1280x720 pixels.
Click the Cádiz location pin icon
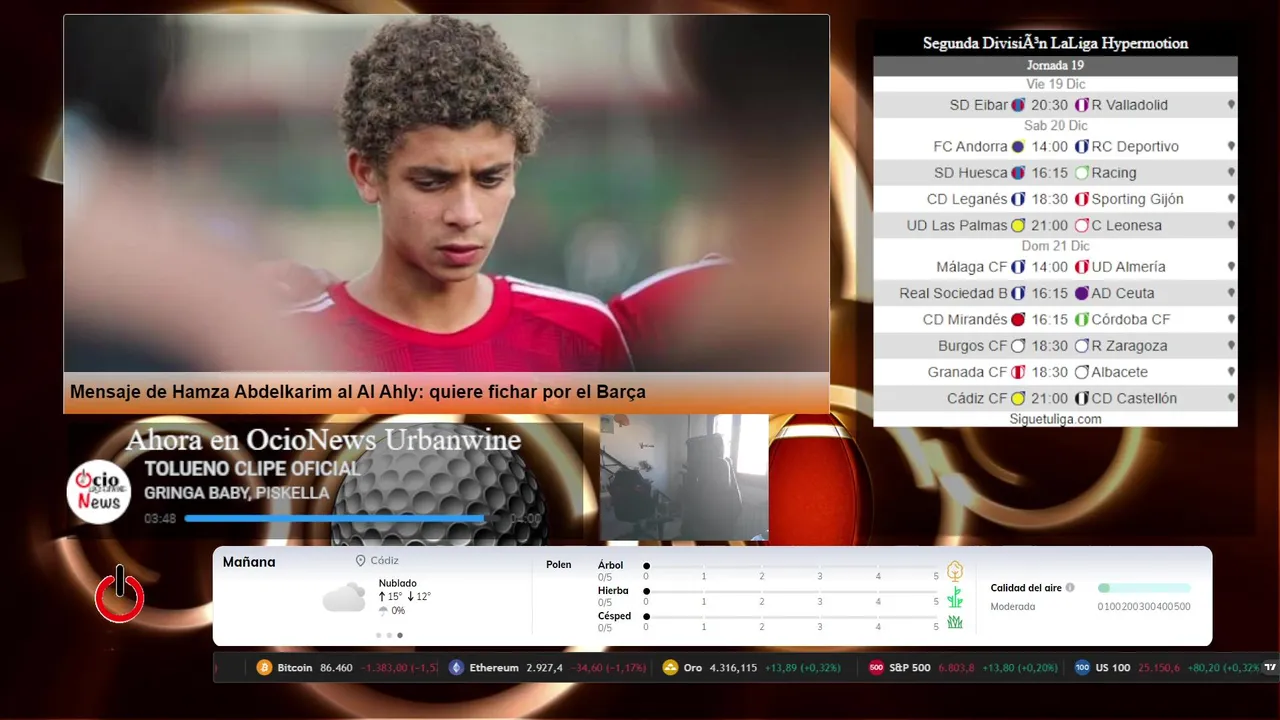(360, 562)
